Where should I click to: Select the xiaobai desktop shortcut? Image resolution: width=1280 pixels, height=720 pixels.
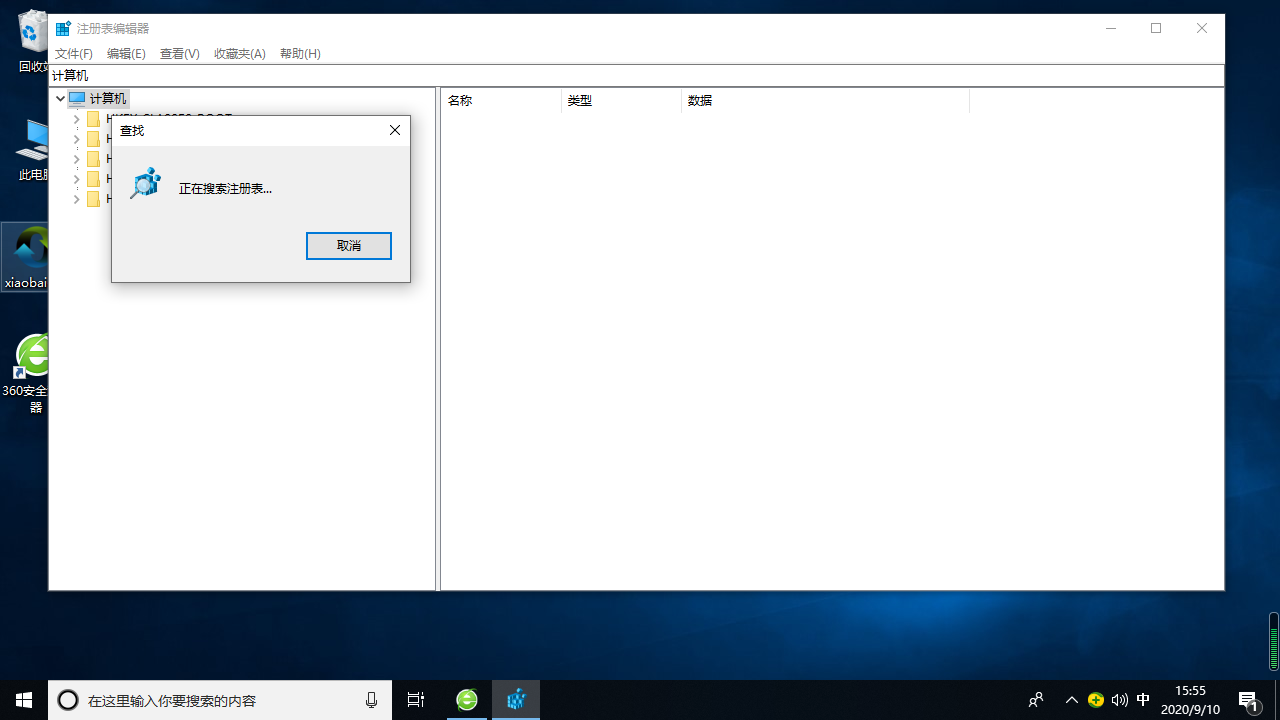tap(26, 256)
